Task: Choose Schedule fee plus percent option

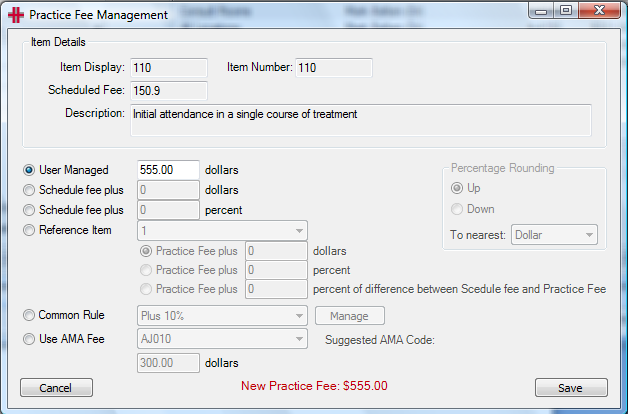Action: [29, 210]
